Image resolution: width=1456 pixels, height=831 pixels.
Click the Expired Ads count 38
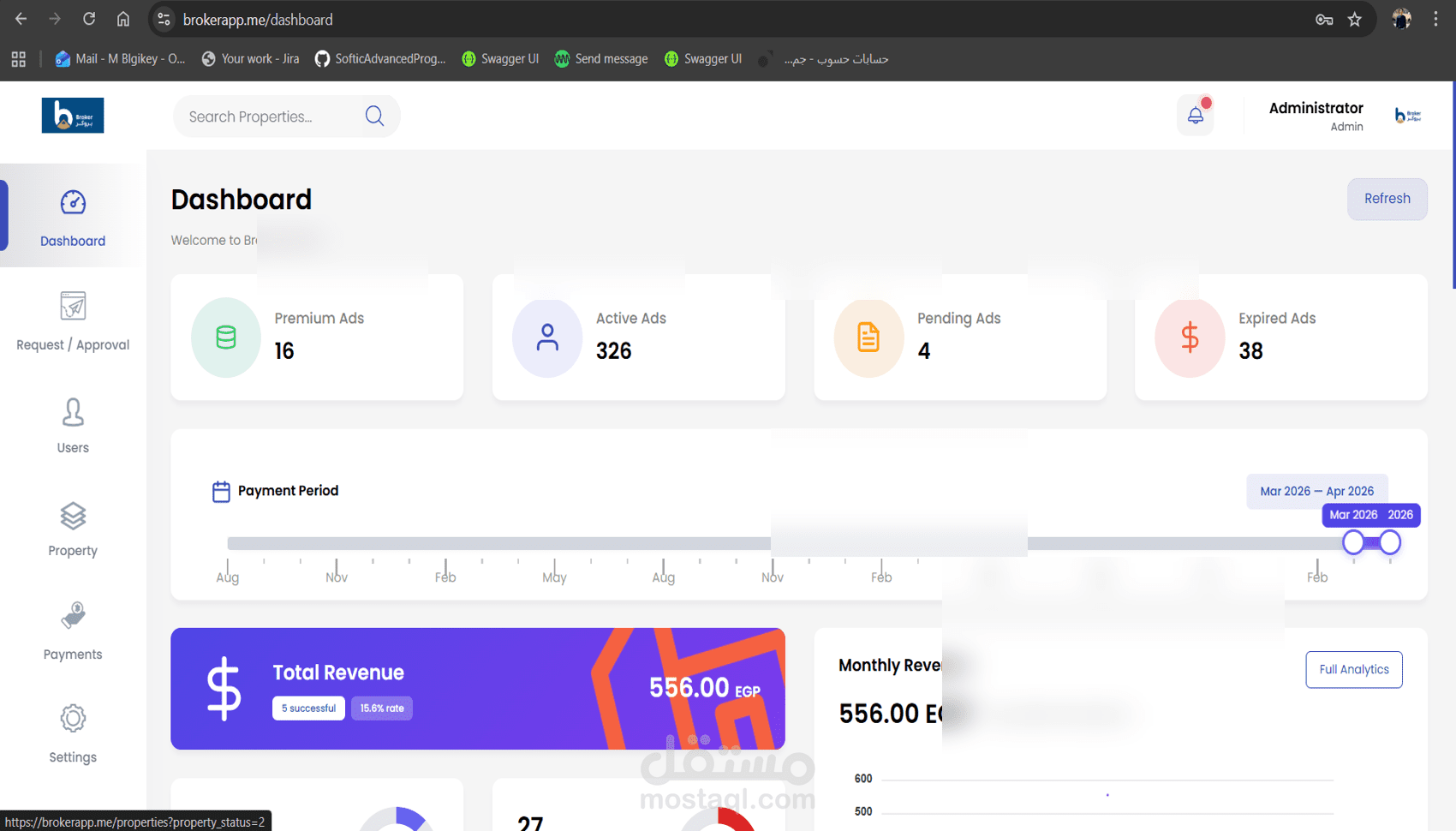click(1250, 351)
